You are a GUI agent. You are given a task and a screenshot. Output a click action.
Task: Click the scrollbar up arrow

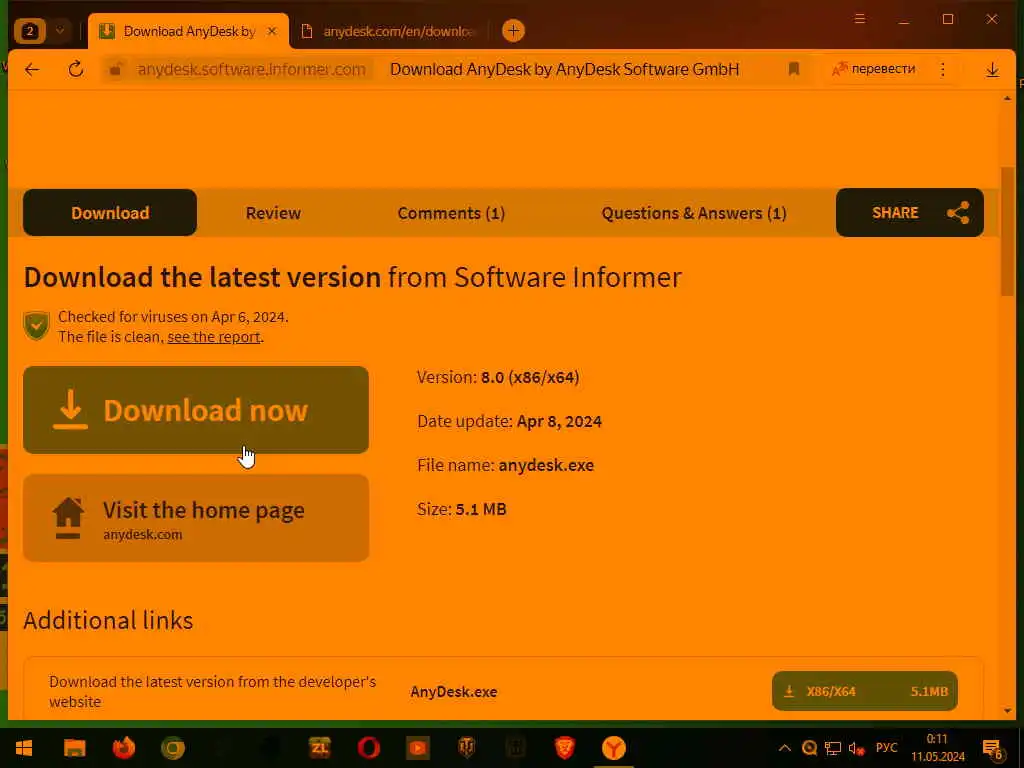(x=1007, y=99)
